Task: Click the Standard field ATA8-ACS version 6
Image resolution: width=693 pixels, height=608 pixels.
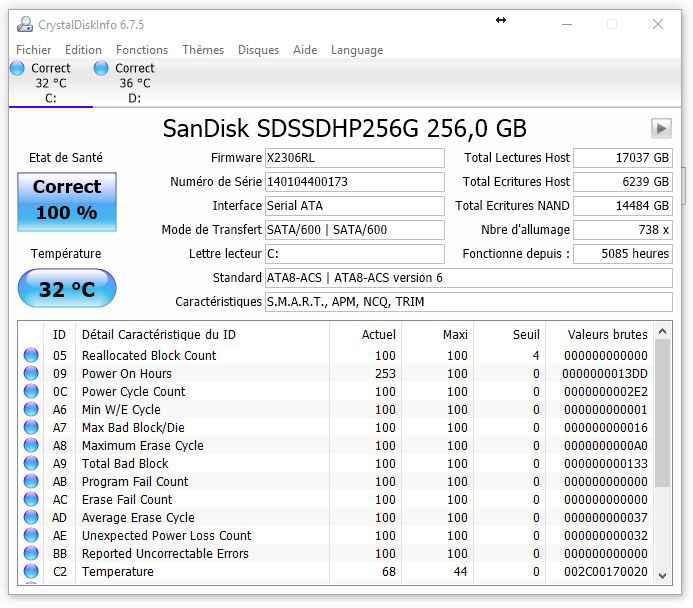Action: (468, 277)
